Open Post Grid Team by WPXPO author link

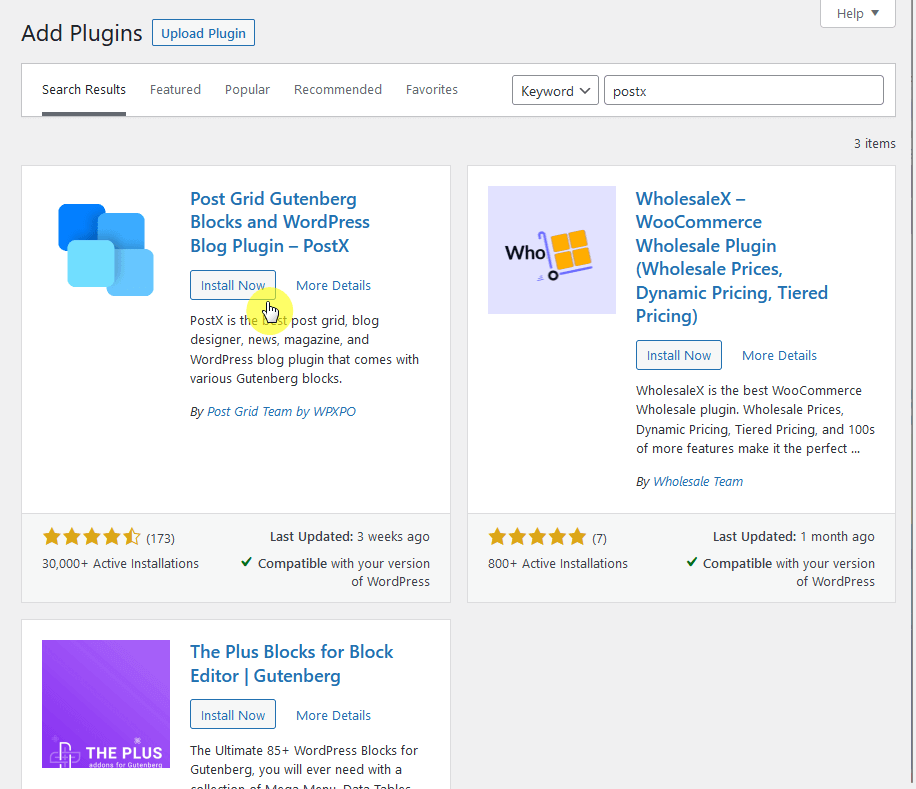(x=281, y=412)
